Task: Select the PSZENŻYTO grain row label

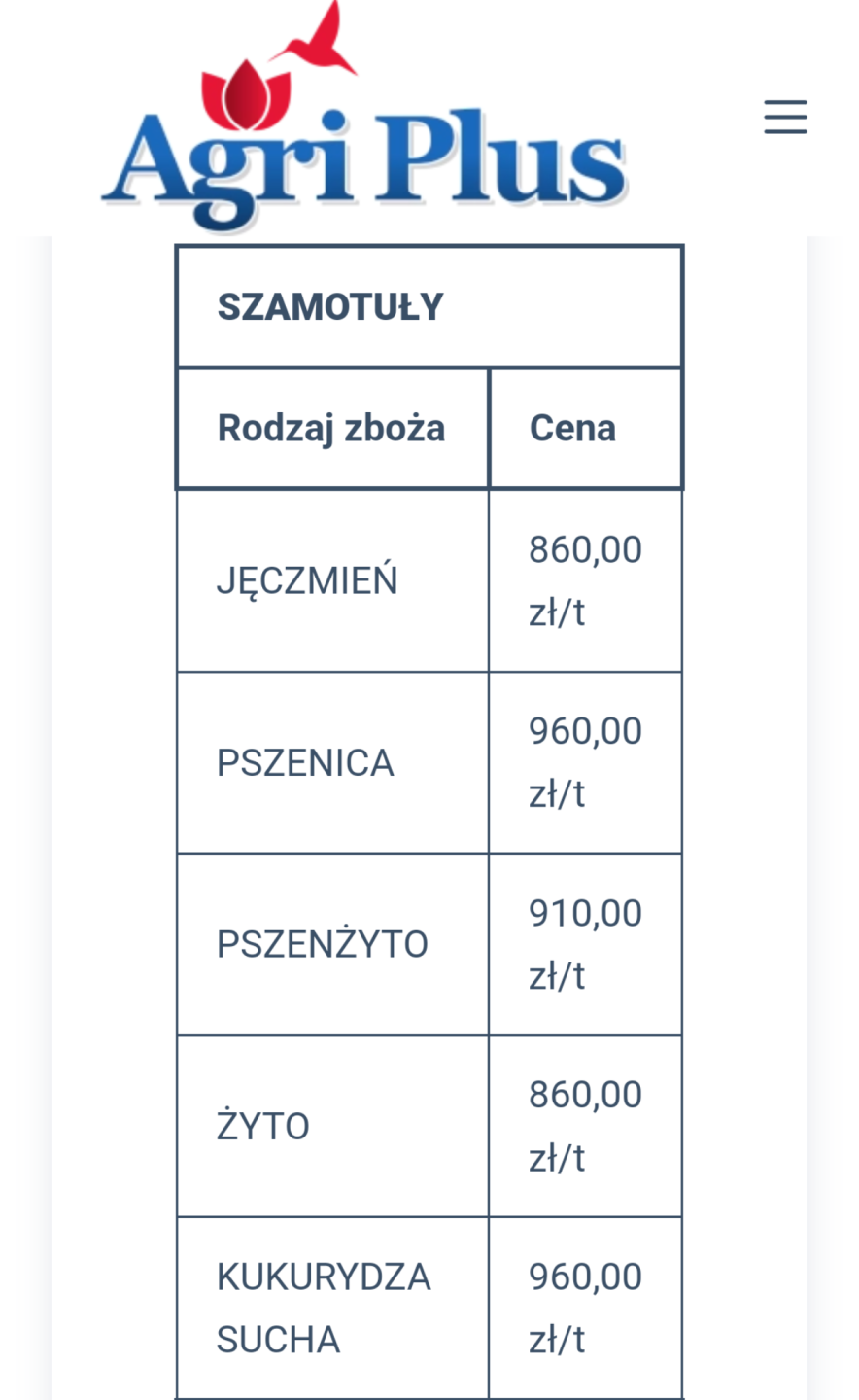Action: (x=322, y=944)
